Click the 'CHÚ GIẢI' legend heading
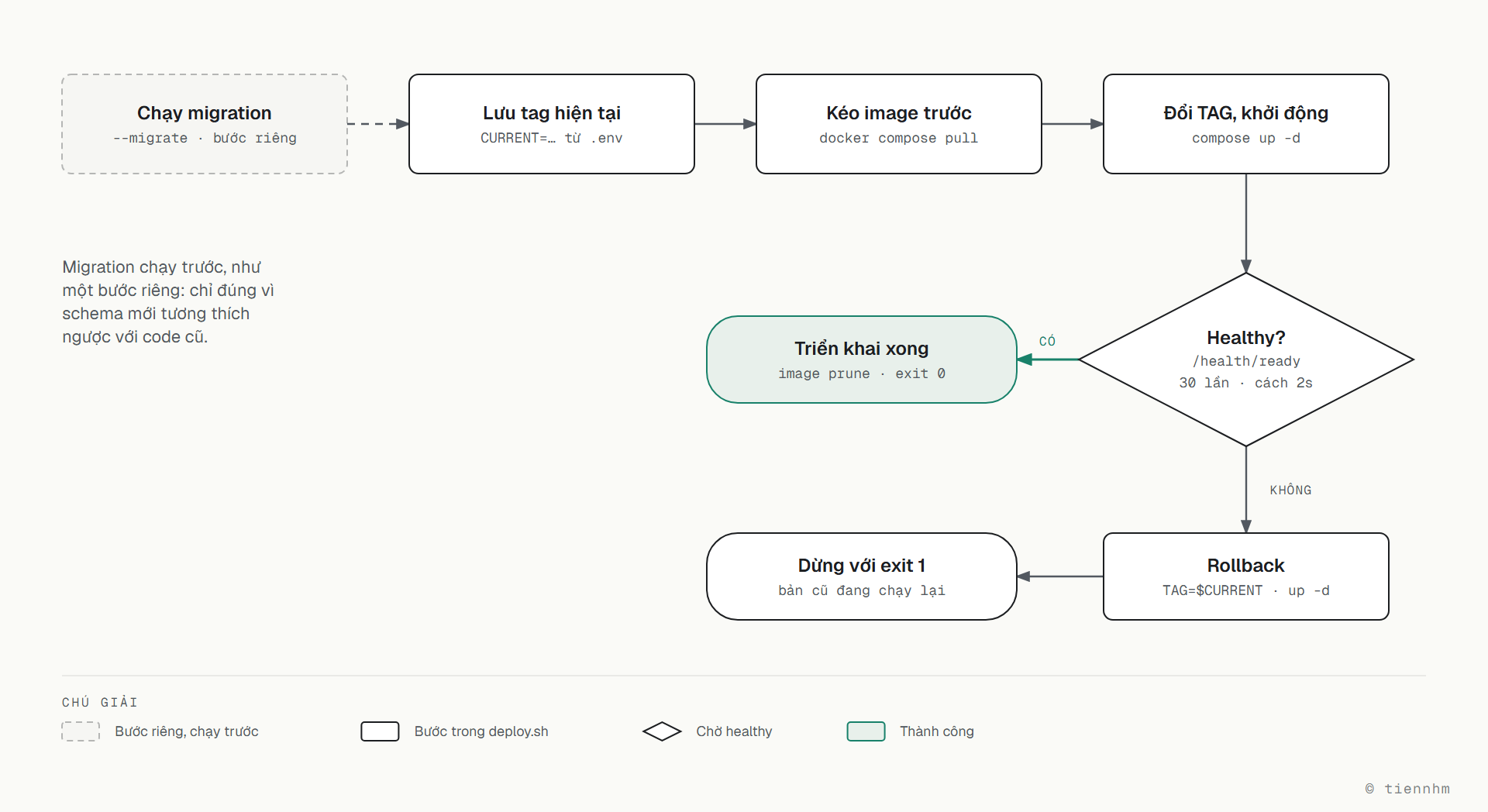Screen dimensions: 1488x812 [x=100, y=702]
